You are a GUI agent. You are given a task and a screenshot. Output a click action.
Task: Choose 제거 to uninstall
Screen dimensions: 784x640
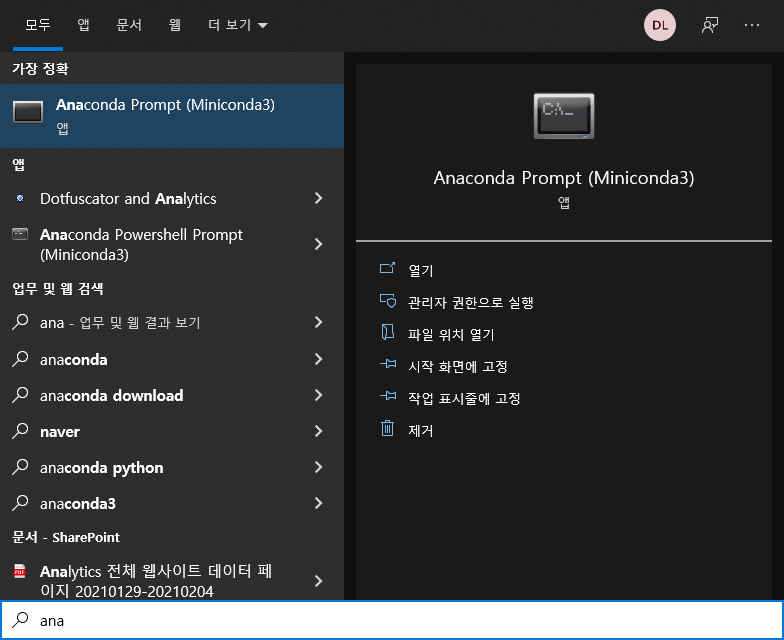(x=420, y=430)
